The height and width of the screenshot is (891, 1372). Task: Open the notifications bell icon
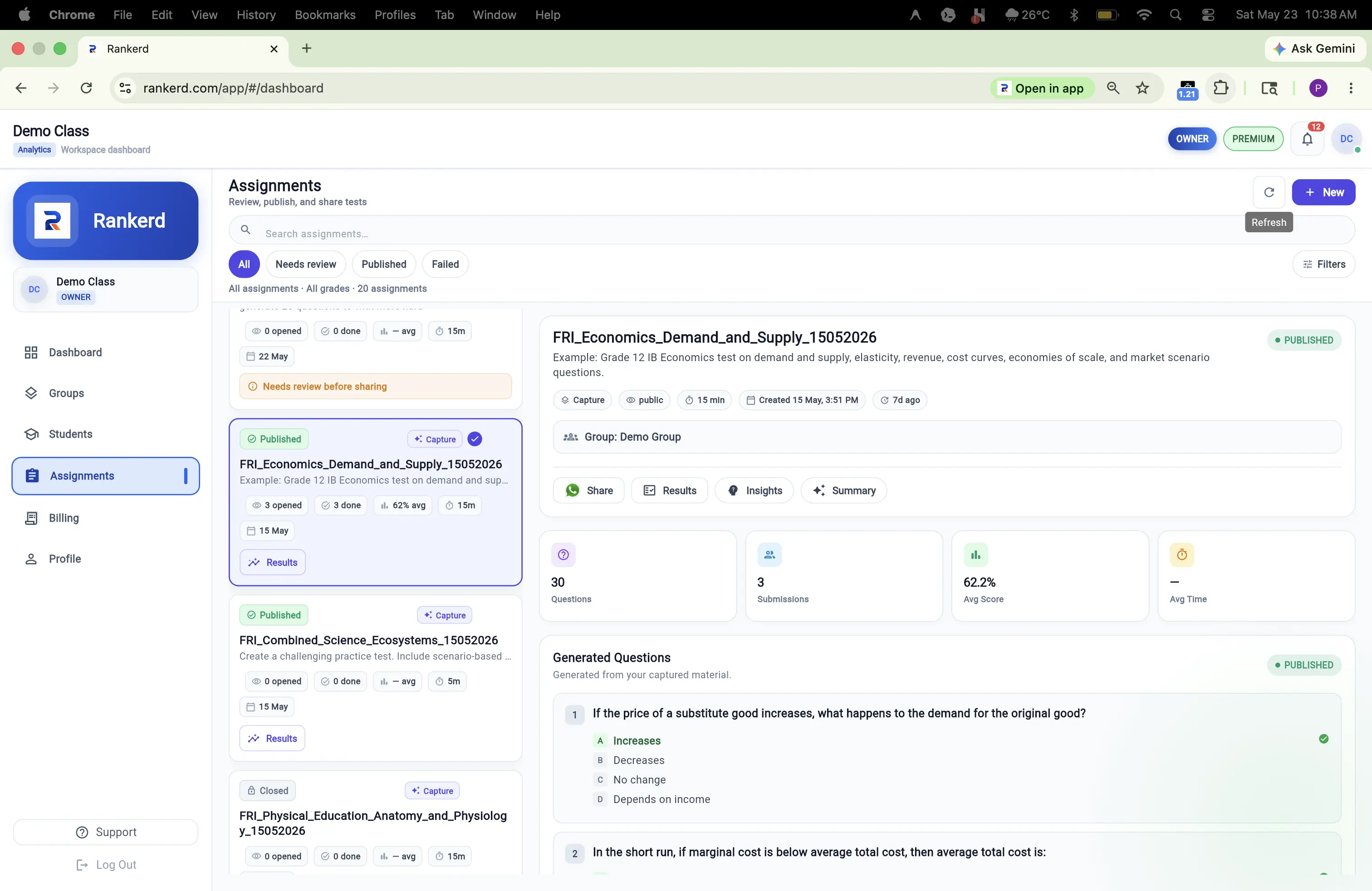(x=1308, y=139)
